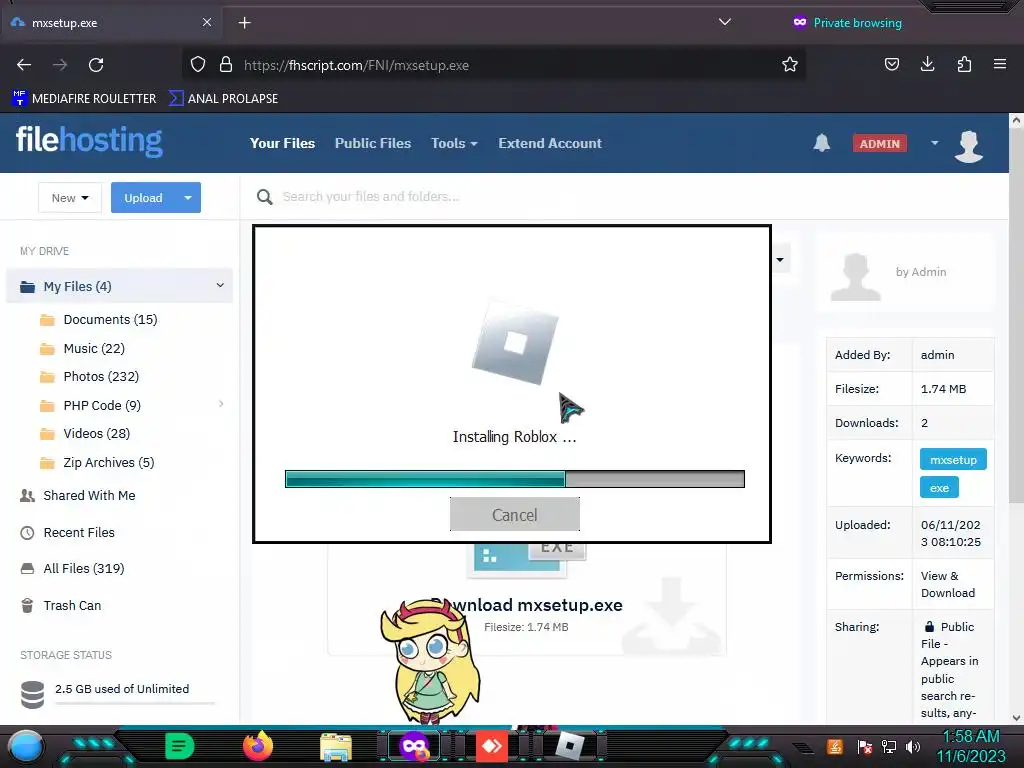This screenshot has height=768, width=1024.
Task: Open a new browser tab
Action: coord(244,23)
